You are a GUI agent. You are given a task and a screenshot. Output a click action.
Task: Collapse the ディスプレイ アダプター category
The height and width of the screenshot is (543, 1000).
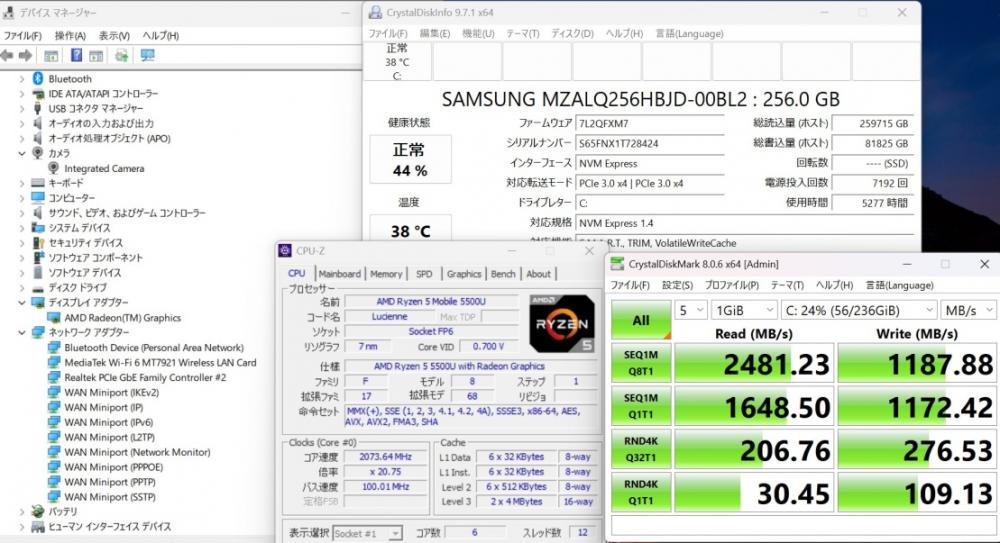point(22,302)
